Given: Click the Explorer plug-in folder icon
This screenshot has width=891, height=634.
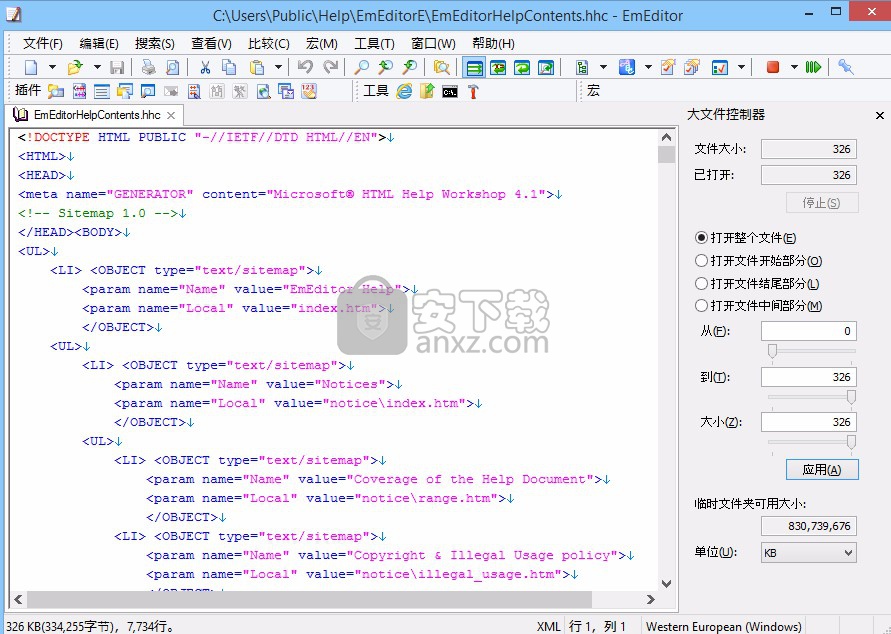Looking at the screenshot, I should pyautogui.click(x=55, y=91).
